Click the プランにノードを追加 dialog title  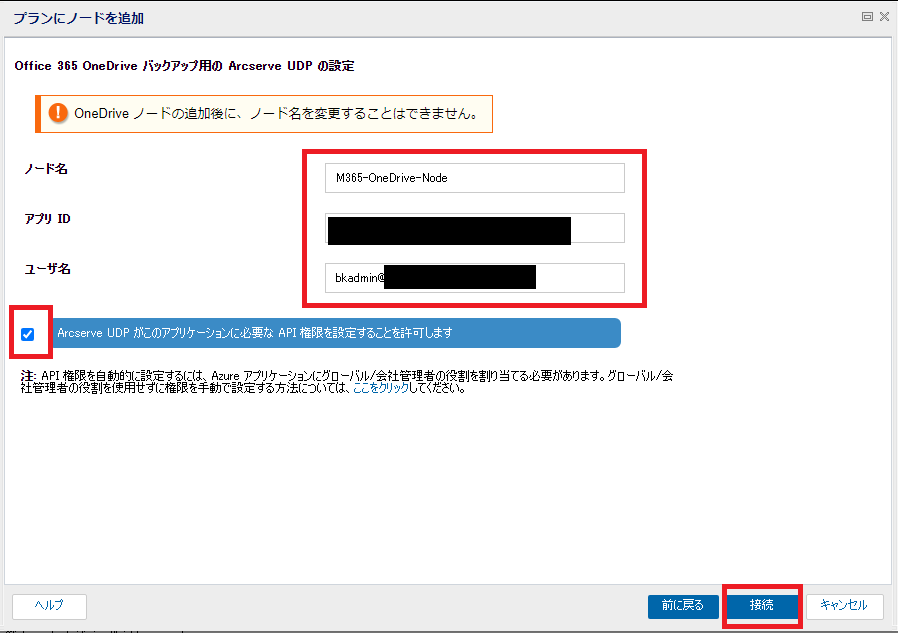78,18
